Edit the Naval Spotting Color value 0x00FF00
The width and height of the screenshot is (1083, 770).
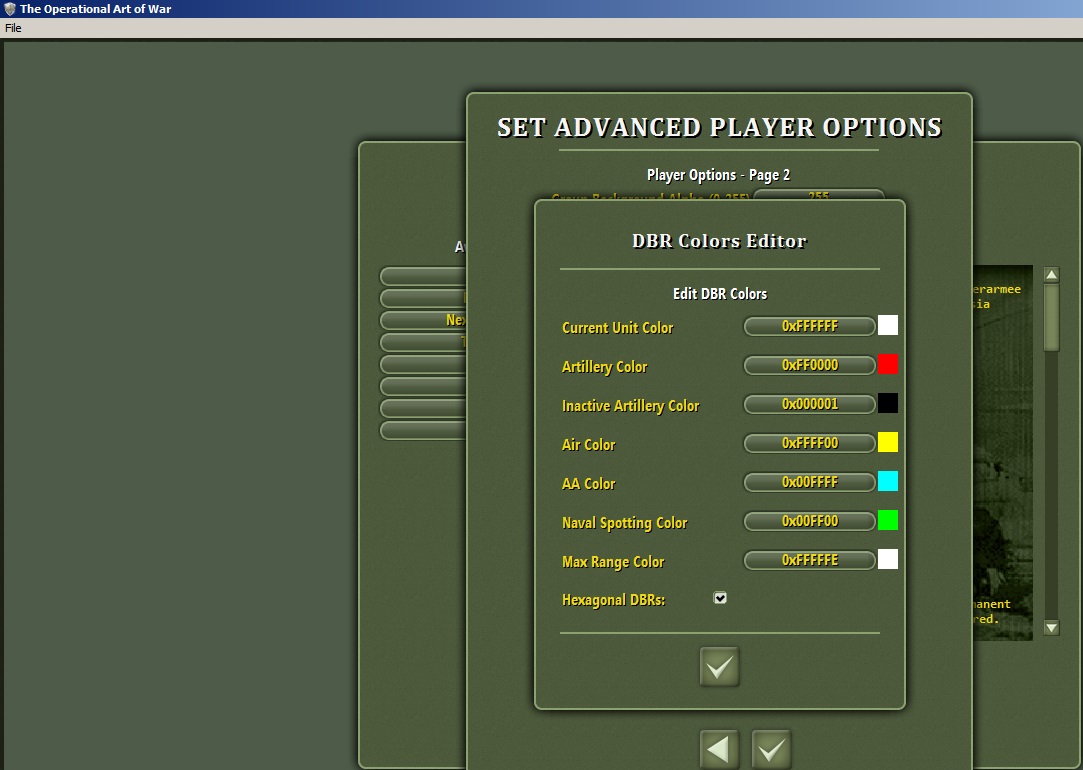[809, 521]
